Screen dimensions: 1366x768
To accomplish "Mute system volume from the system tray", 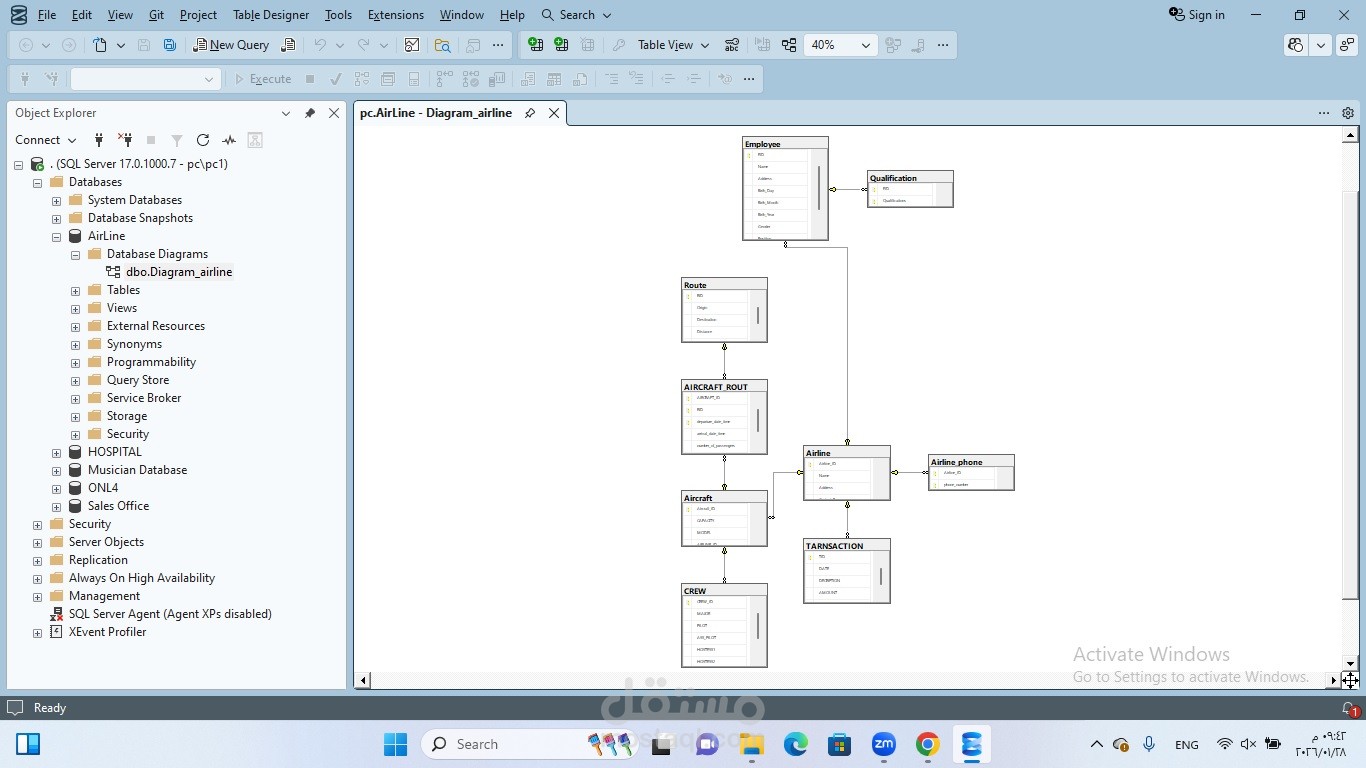I will click(x=1249, y=744).
